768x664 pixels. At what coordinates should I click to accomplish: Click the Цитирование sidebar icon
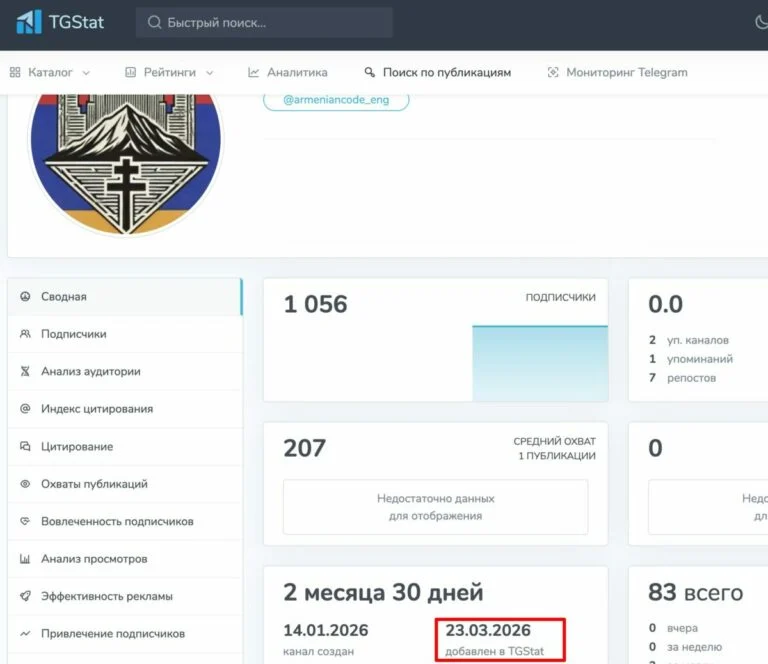coord(25,446)
